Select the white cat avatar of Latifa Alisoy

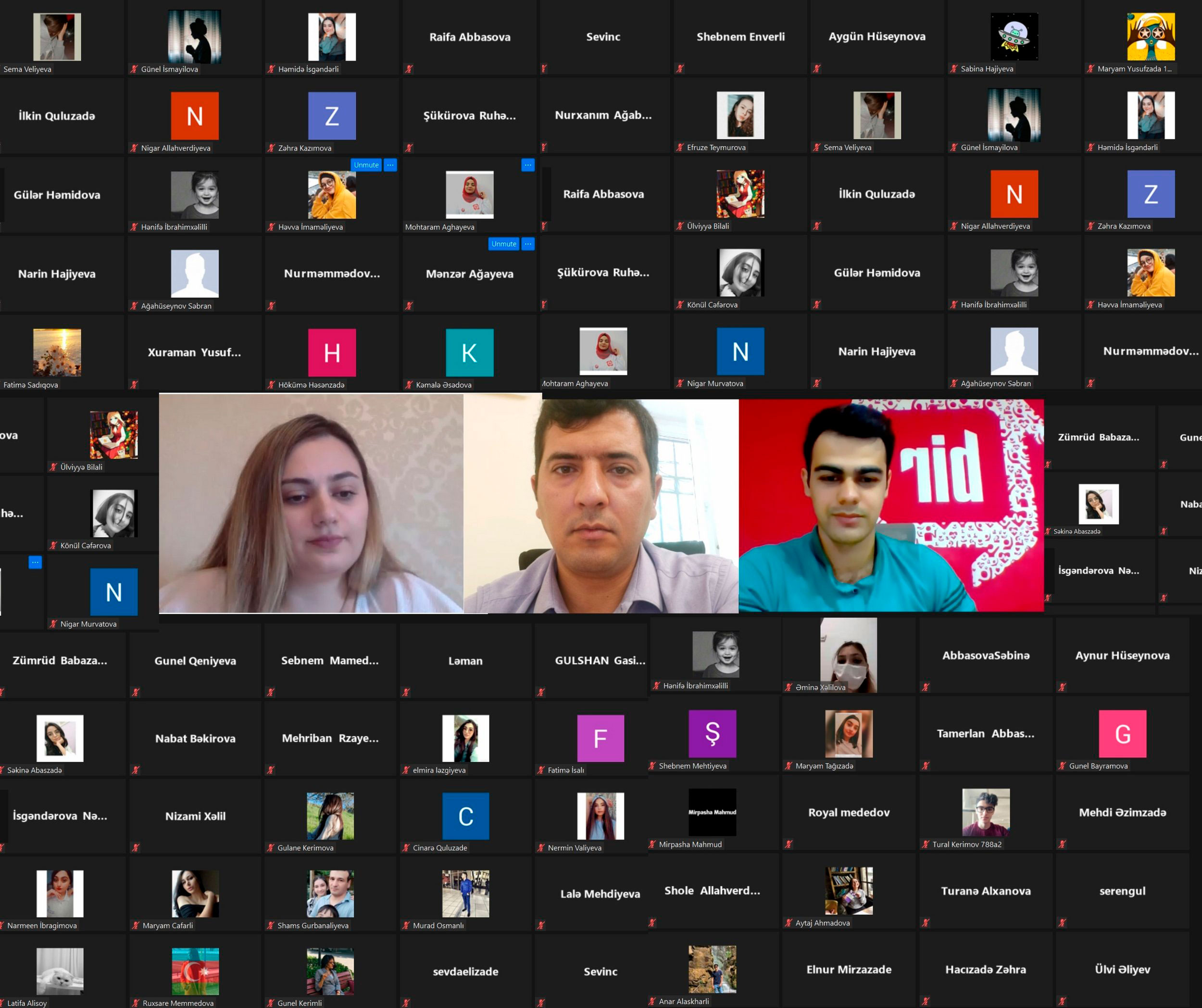(x=60, y=971)
